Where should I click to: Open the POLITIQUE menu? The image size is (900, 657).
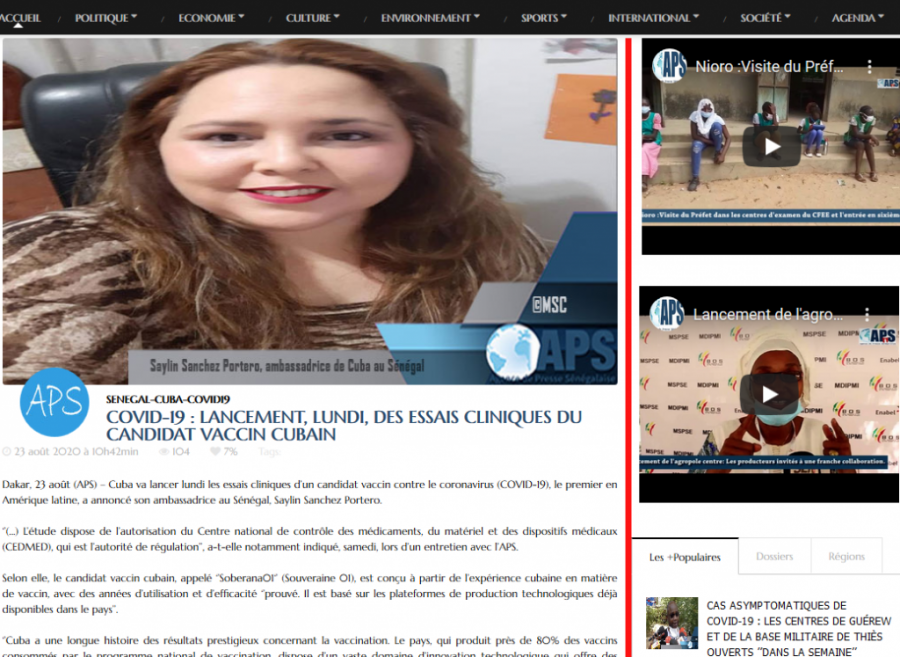pyautogui.click(x=106, y=18)
